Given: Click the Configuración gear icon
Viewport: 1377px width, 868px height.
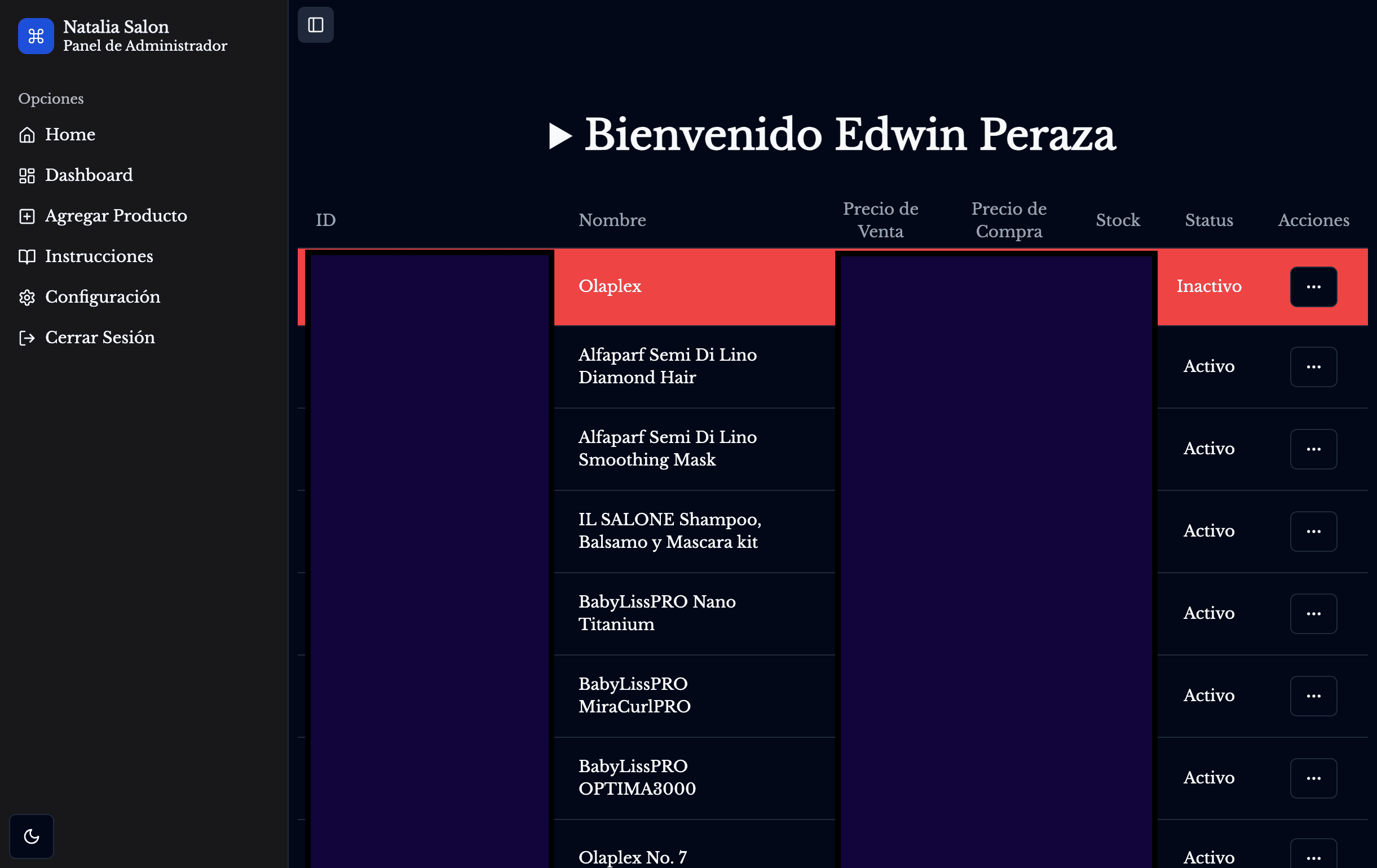Looking at the screenshot, I should 27,297.
